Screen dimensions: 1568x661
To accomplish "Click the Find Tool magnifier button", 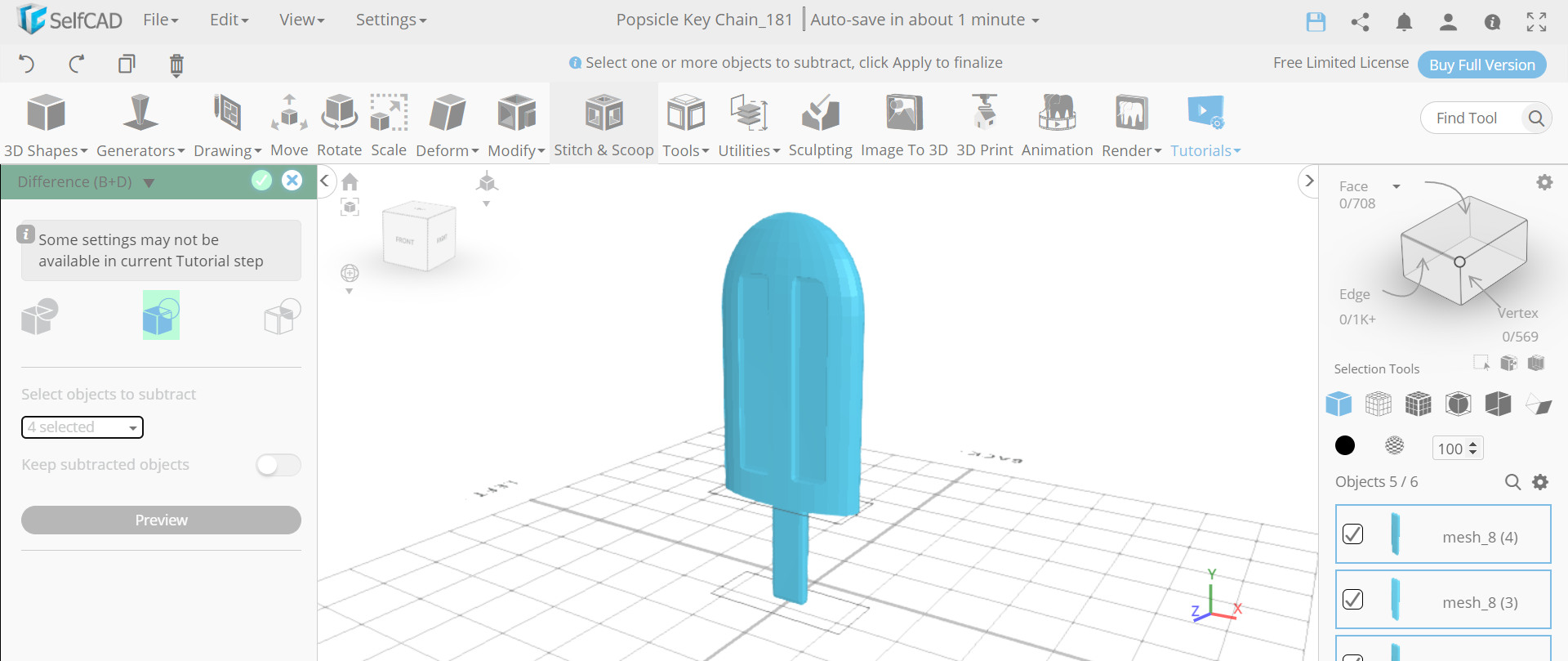I will tap(1535, 118).
